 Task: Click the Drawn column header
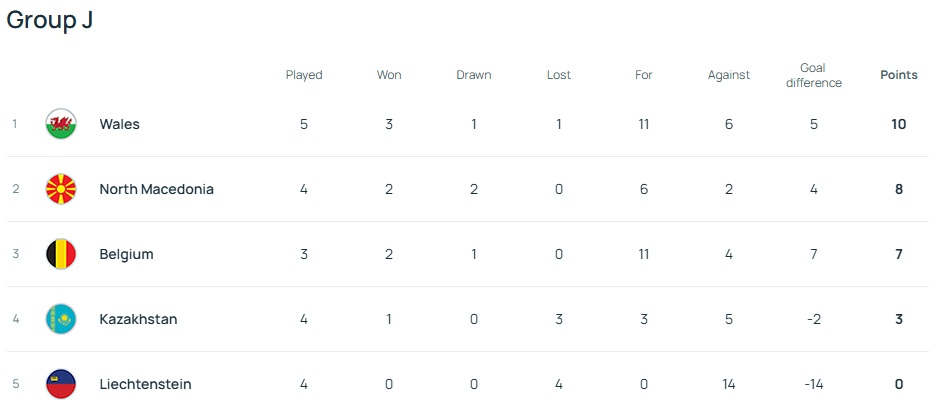[x=474, y=75]
